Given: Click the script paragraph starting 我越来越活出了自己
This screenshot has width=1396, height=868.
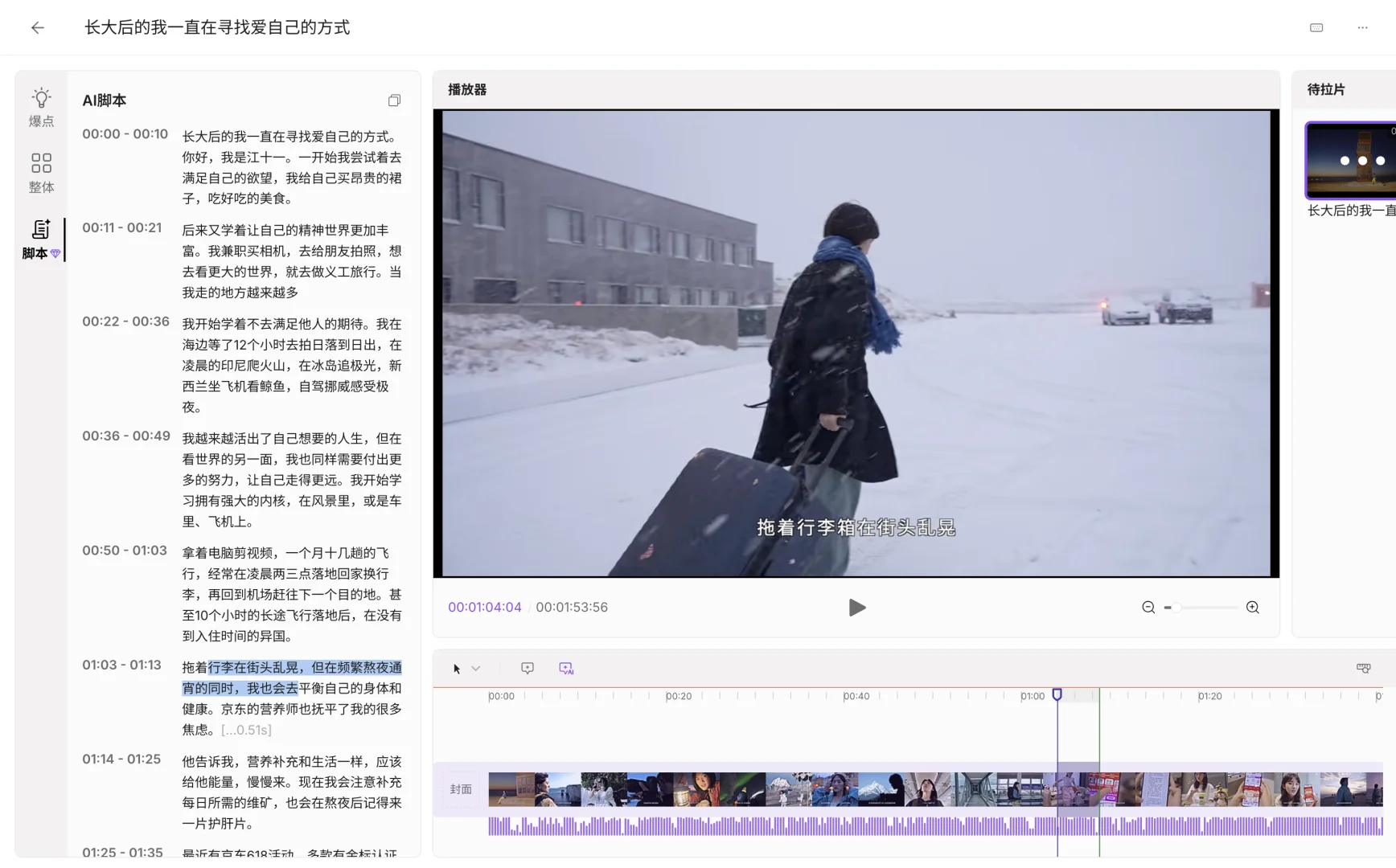Looking at the screenshot, I should [x=292, y=480].
